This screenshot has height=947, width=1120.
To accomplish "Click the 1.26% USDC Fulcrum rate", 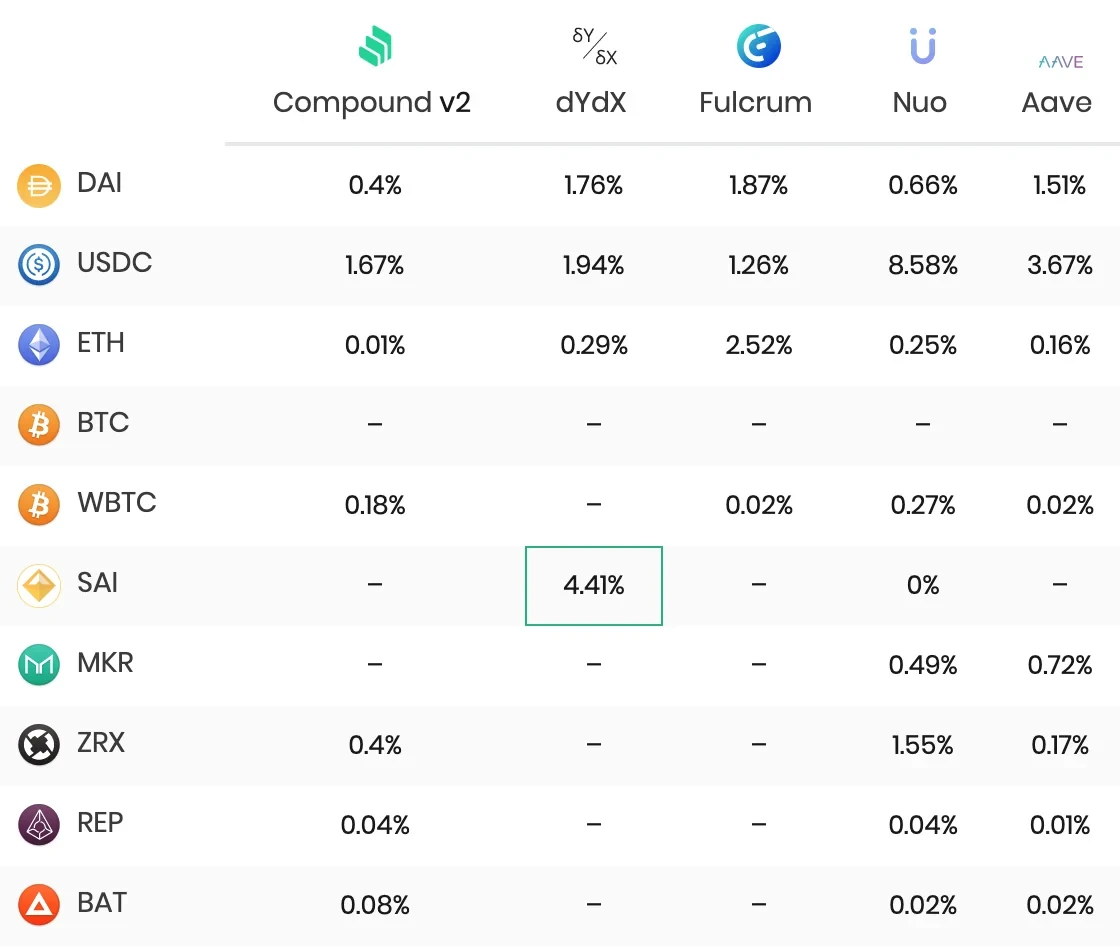I will (x=759, y=265).
